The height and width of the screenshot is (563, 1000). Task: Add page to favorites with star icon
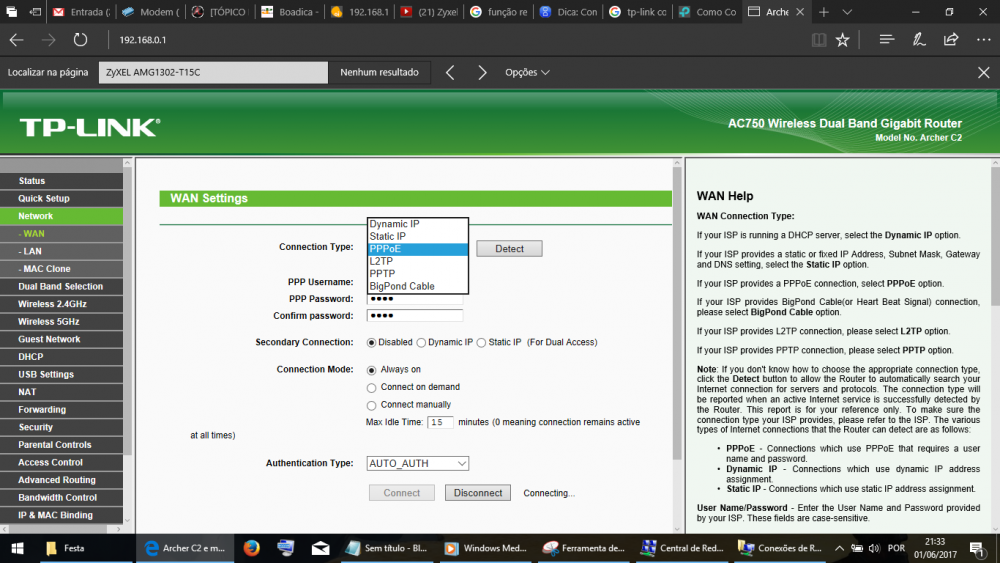(842, 40)
